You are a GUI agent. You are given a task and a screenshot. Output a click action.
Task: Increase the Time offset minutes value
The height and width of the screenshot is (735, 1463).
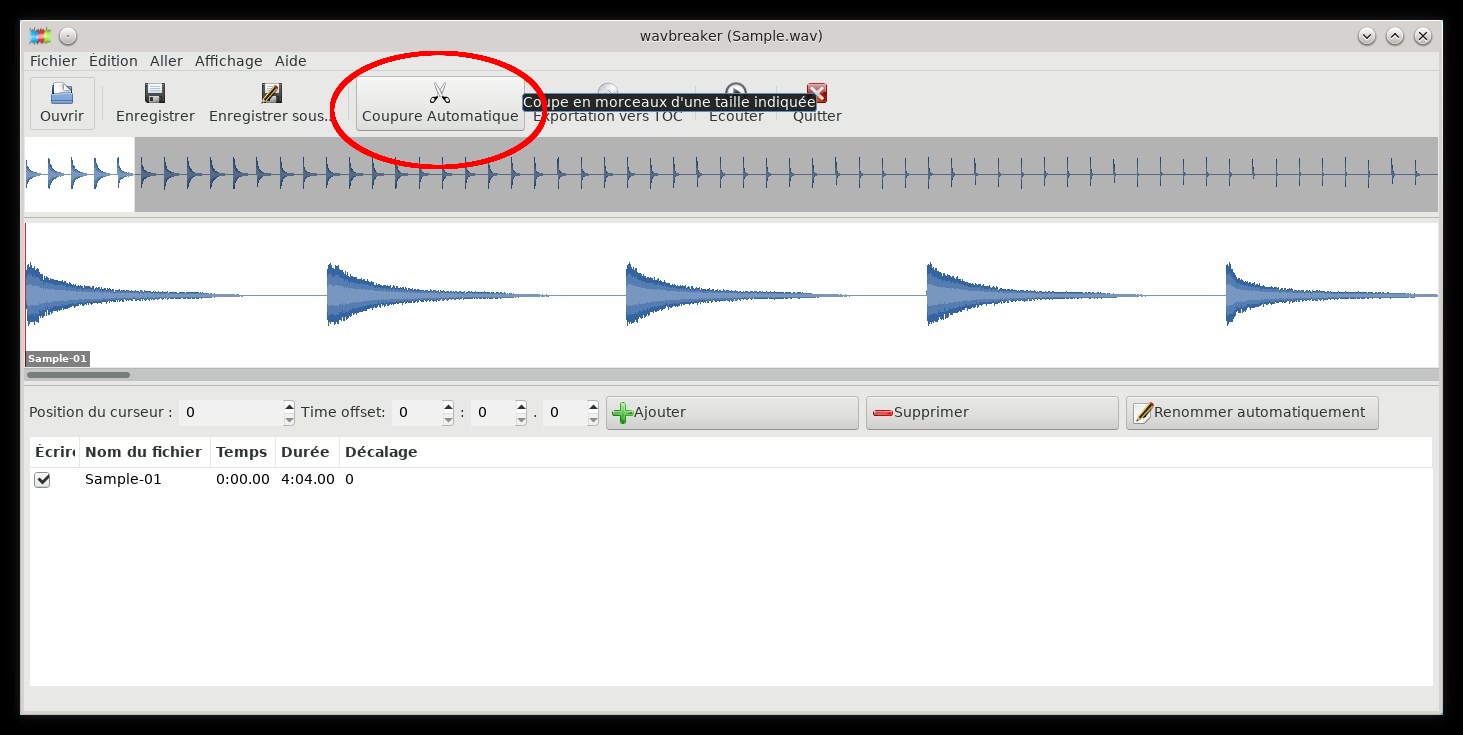click(x=448, y=406)
